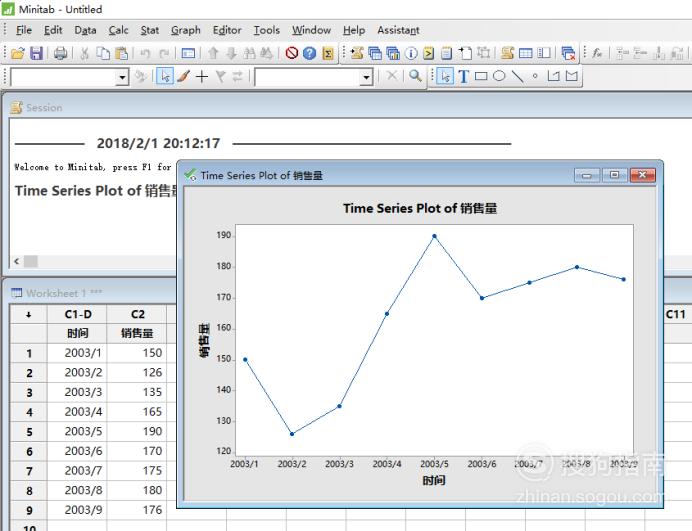Open the Window menu
Screen dimensions: 692x531
point(311,30)
